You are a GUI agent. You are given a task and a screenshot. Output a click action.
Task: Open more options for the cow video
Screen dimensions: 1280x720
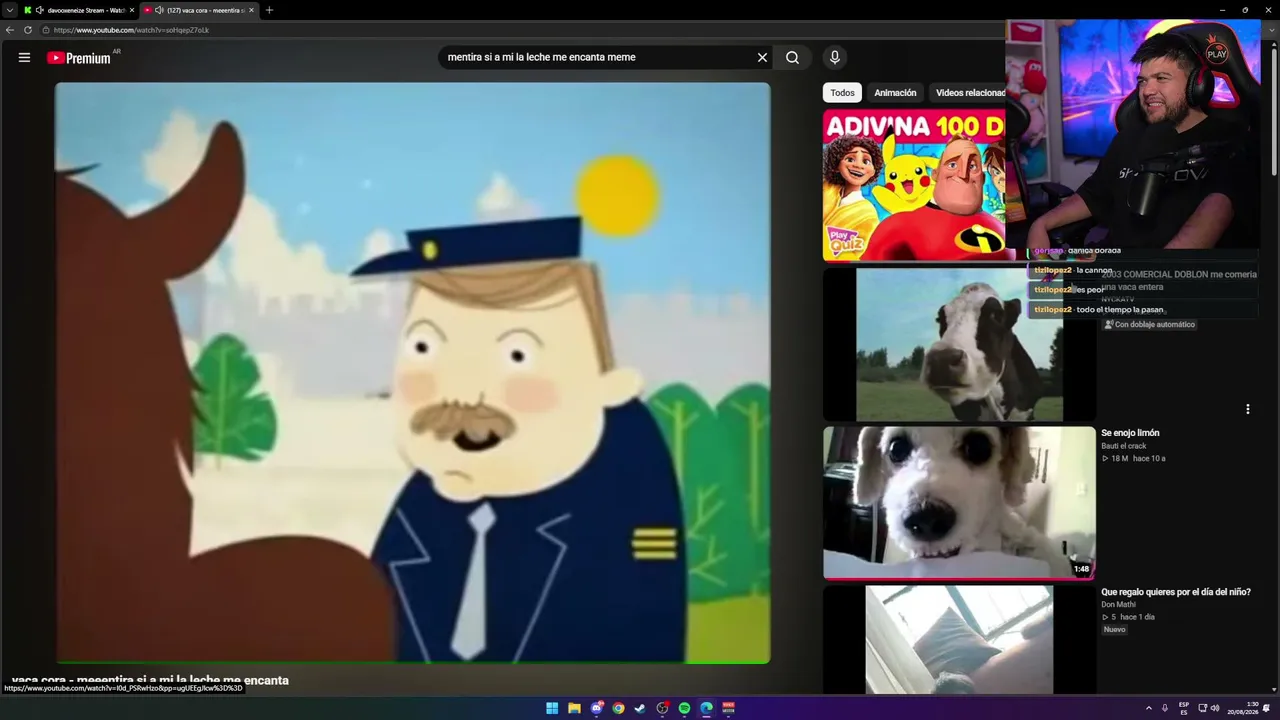click(1247, 409)
